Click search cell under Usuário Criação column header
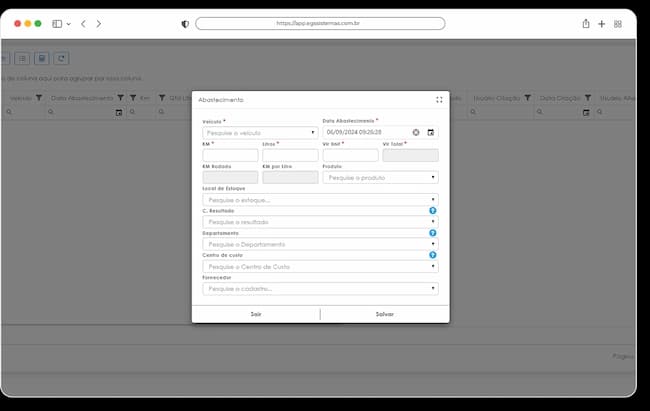Image resolution: width=650 pixels, height=411 pixels. coord(501,112)
